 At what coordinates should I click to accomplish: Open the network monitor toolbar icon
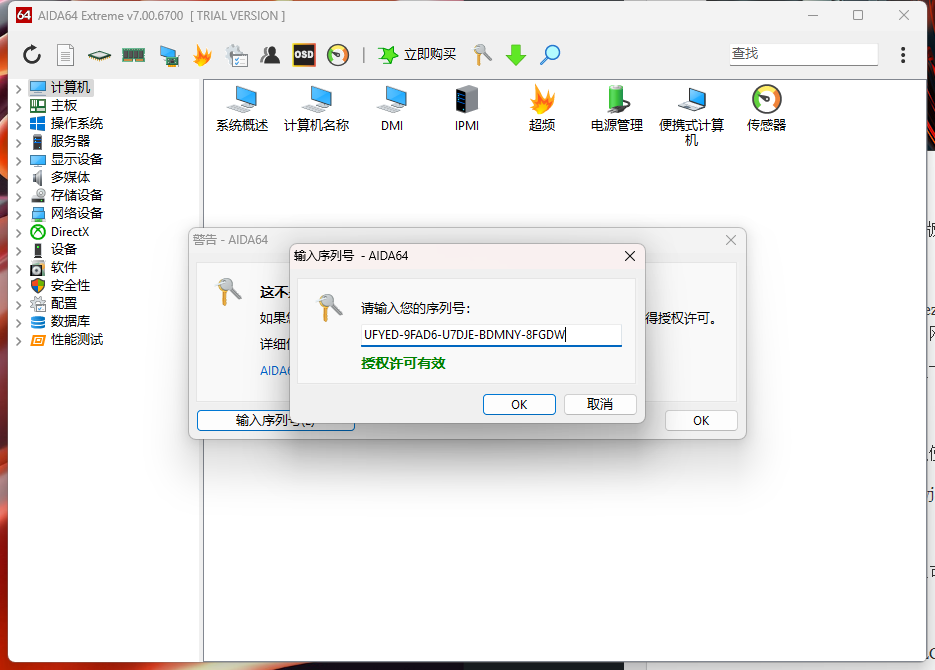(x=169, y=55)
